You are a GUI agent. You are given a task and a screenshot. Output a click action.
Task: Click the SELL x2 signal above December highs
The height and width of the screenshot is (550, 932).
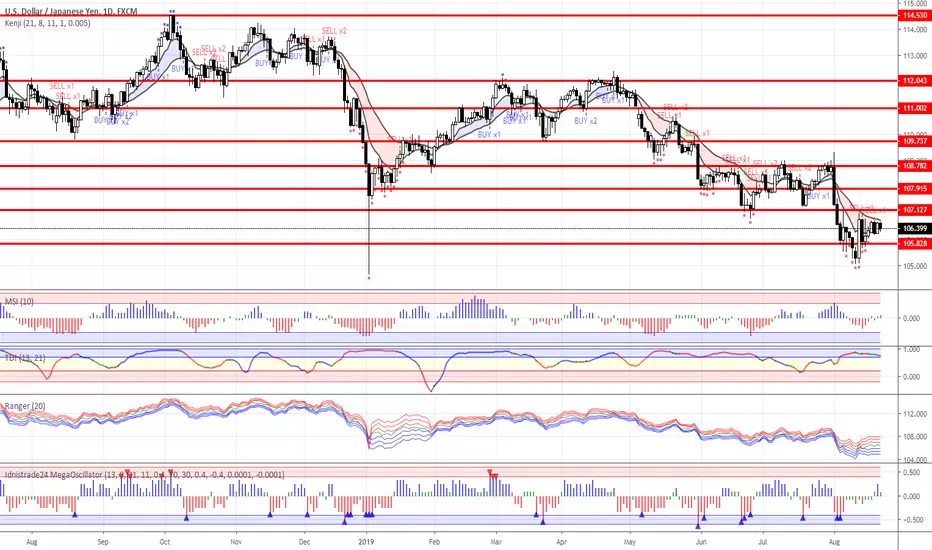point(334,31)
